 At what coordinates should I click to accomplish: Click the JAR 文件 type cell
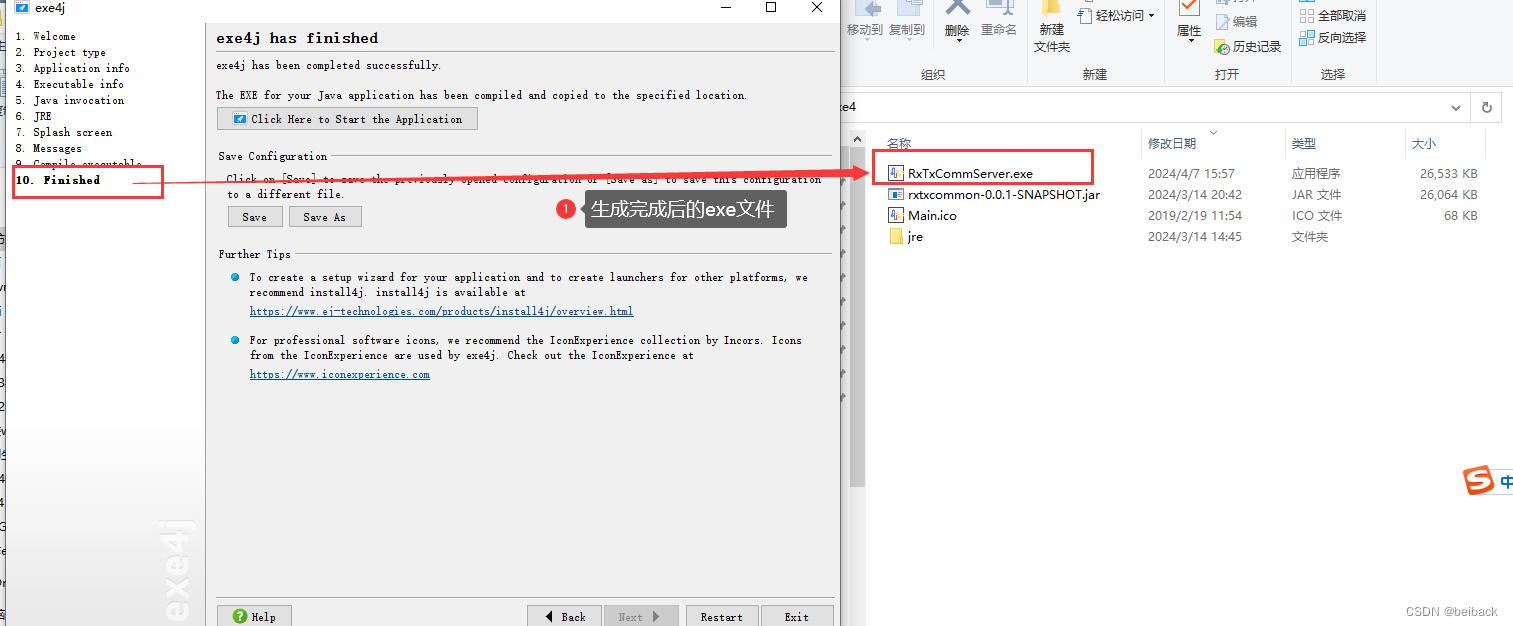[1316, 194]
